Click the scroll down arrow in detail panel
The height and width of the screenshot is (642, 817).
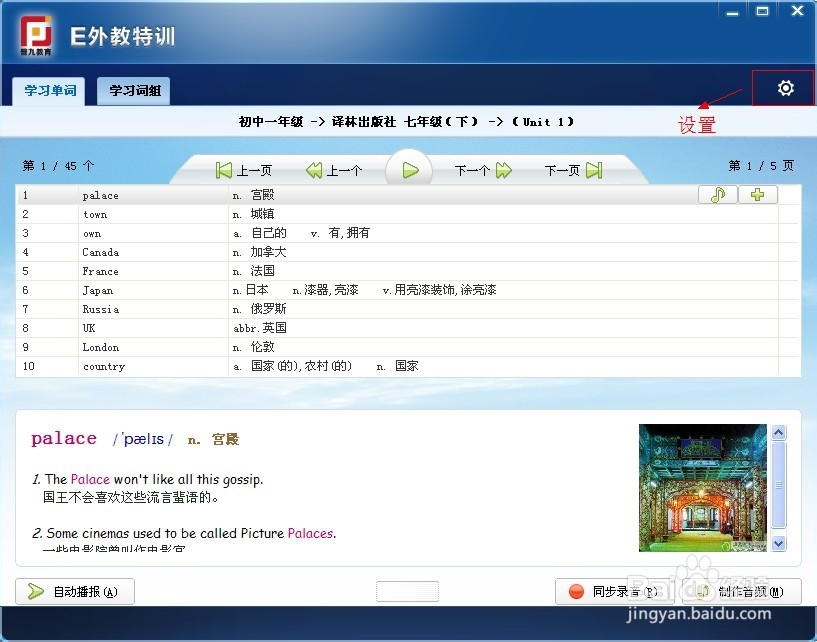coord(778,544)
